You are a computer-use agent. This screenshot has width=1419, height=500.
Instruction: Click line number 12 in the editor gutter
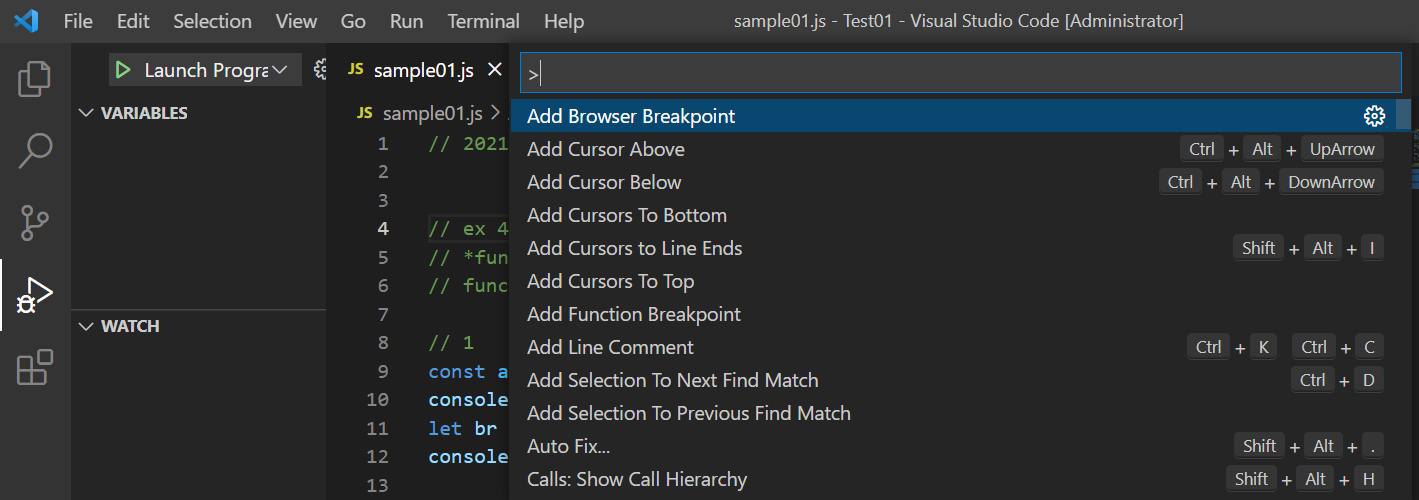coord(378,456)
